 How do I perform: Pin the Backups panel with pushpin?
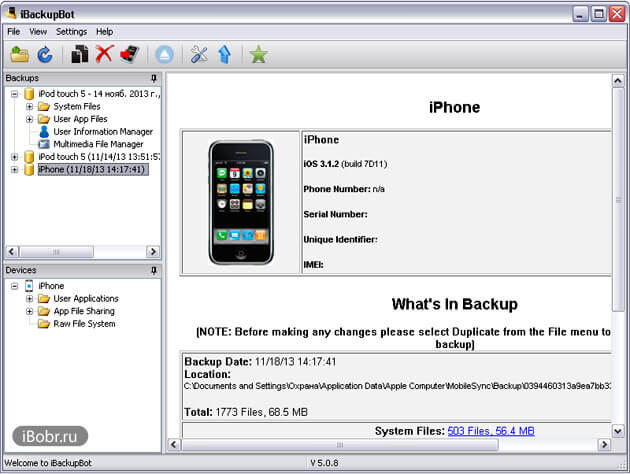(153, 78)
